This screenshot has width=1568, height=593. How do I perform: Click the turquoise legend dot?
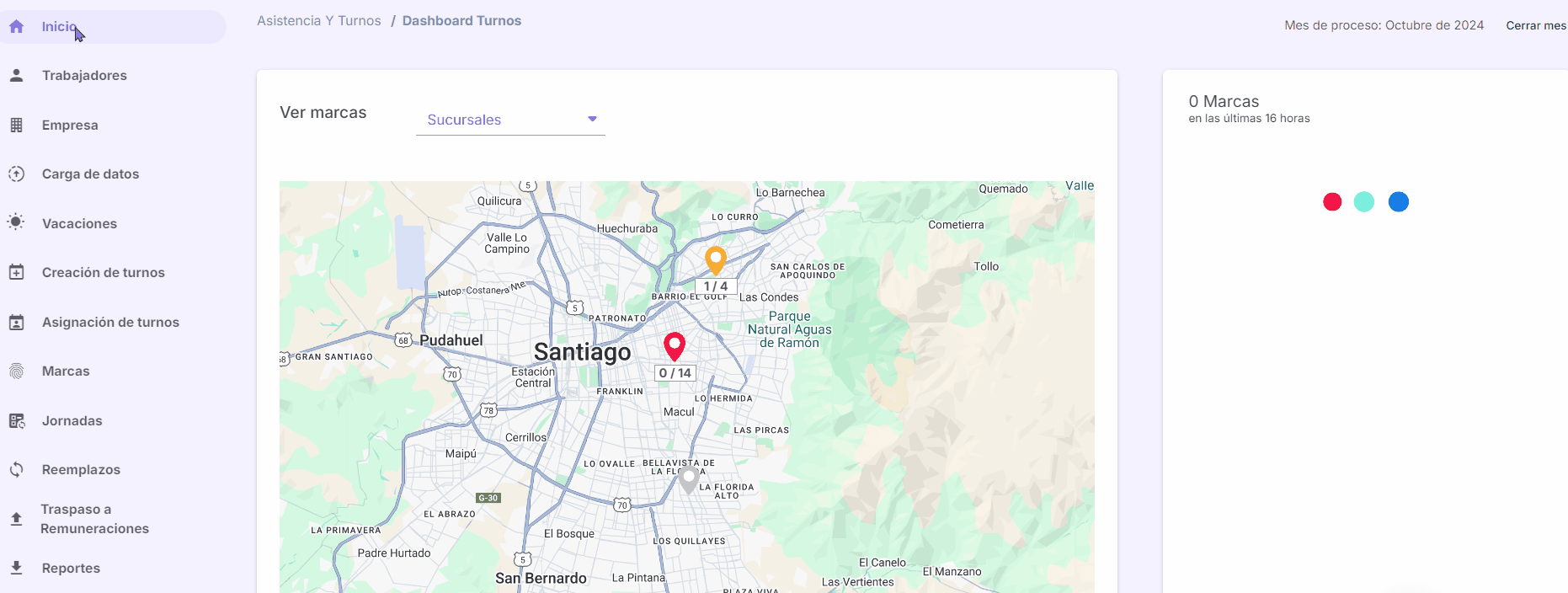click(1364, 202)
